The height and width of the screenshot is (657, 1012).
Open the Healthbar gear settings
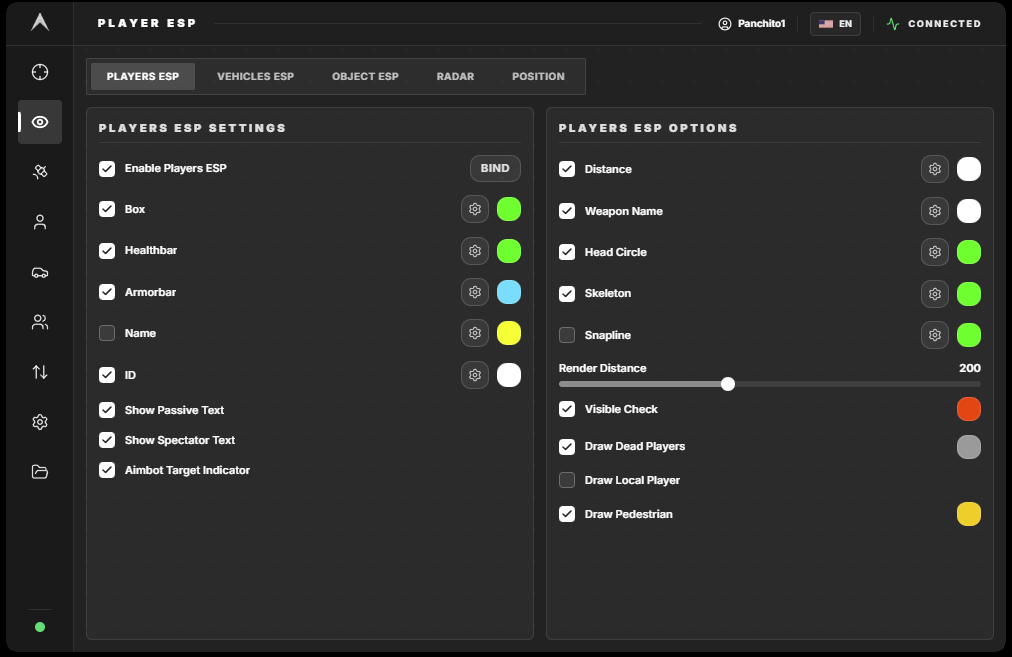(x=475, y=250)
